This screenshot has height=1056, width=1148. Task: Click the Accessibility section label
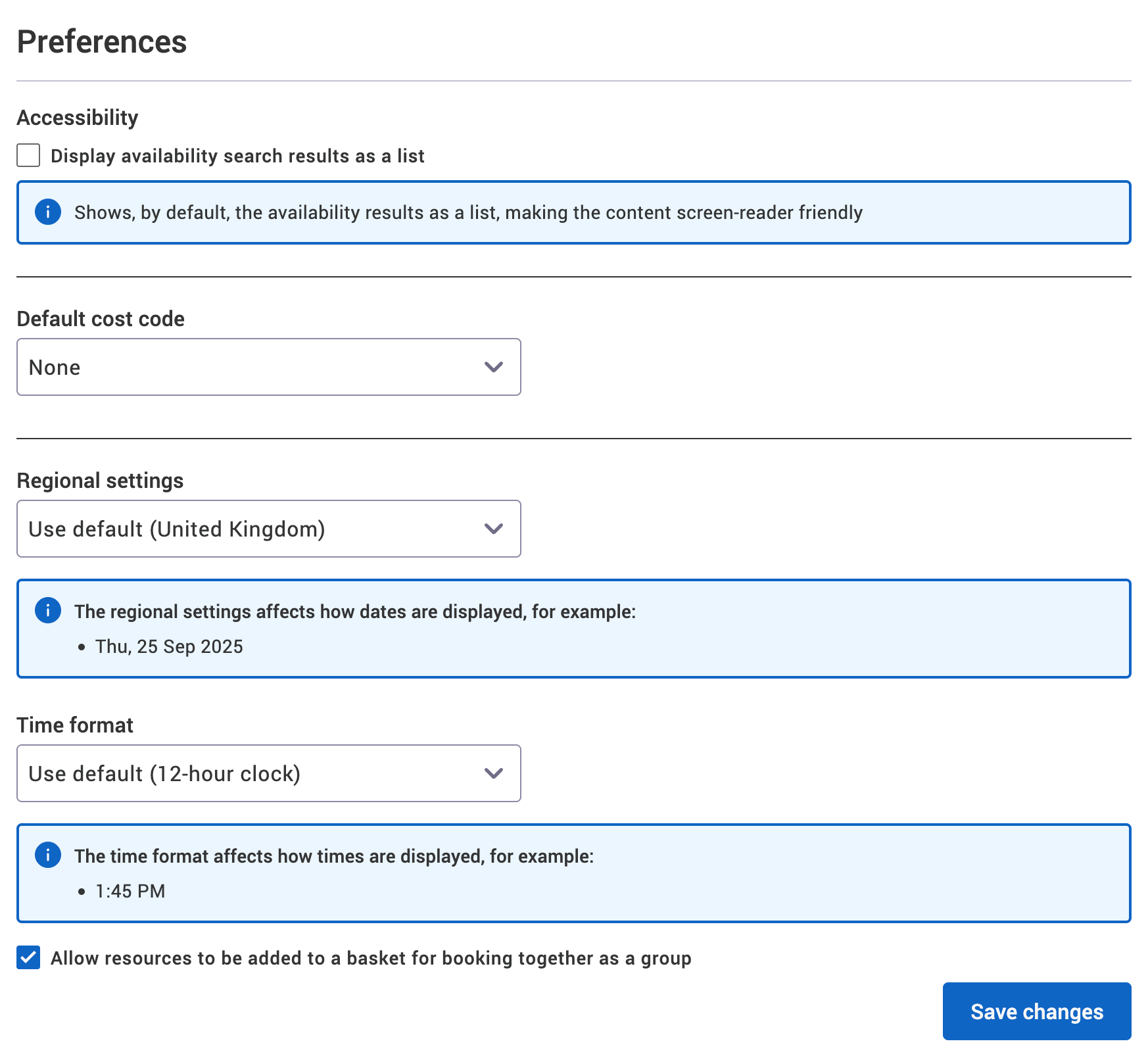tap(77, 117)
